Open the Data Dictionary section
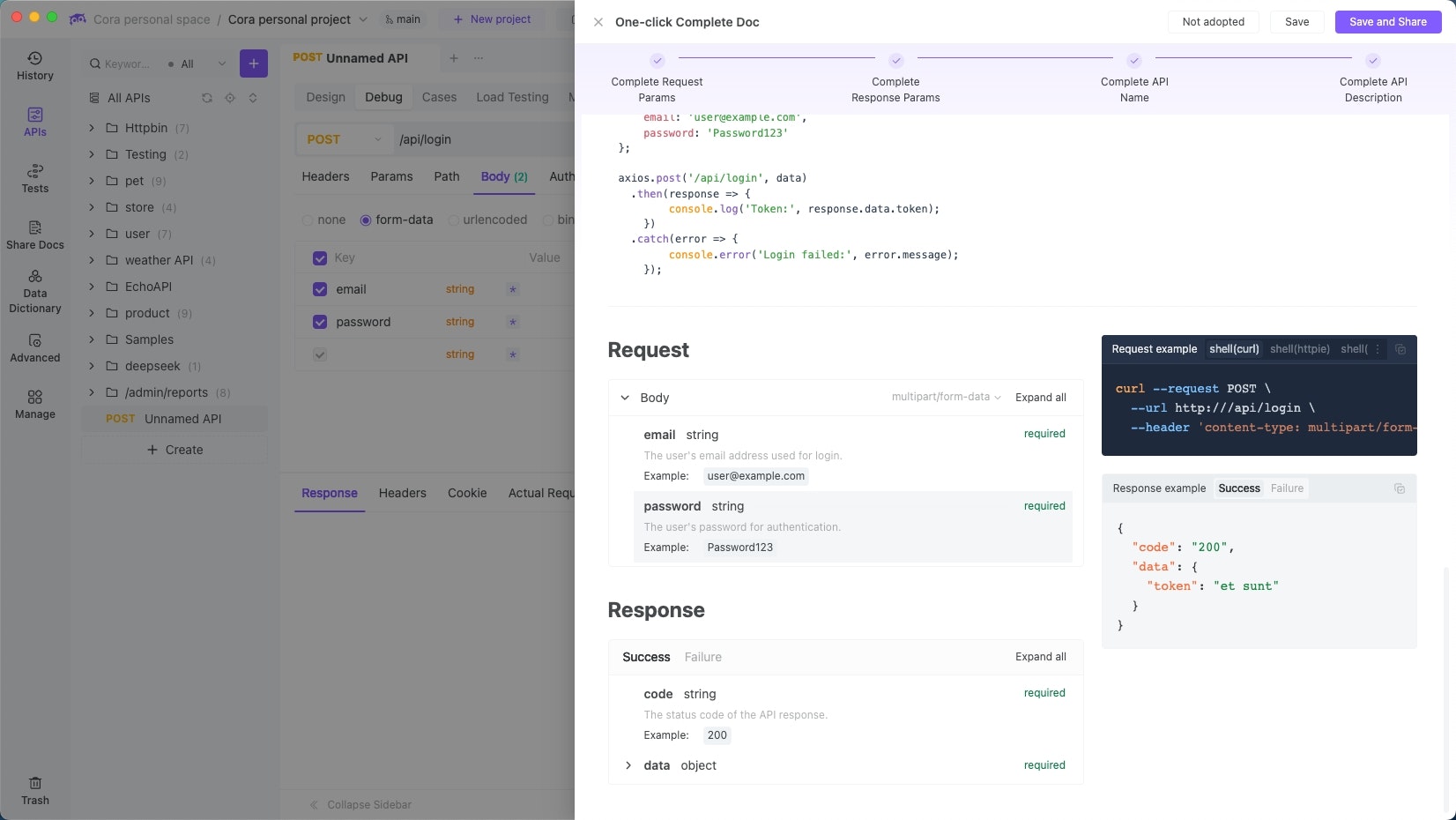This screenshot has height=820, width=1456. coord(34,292)
